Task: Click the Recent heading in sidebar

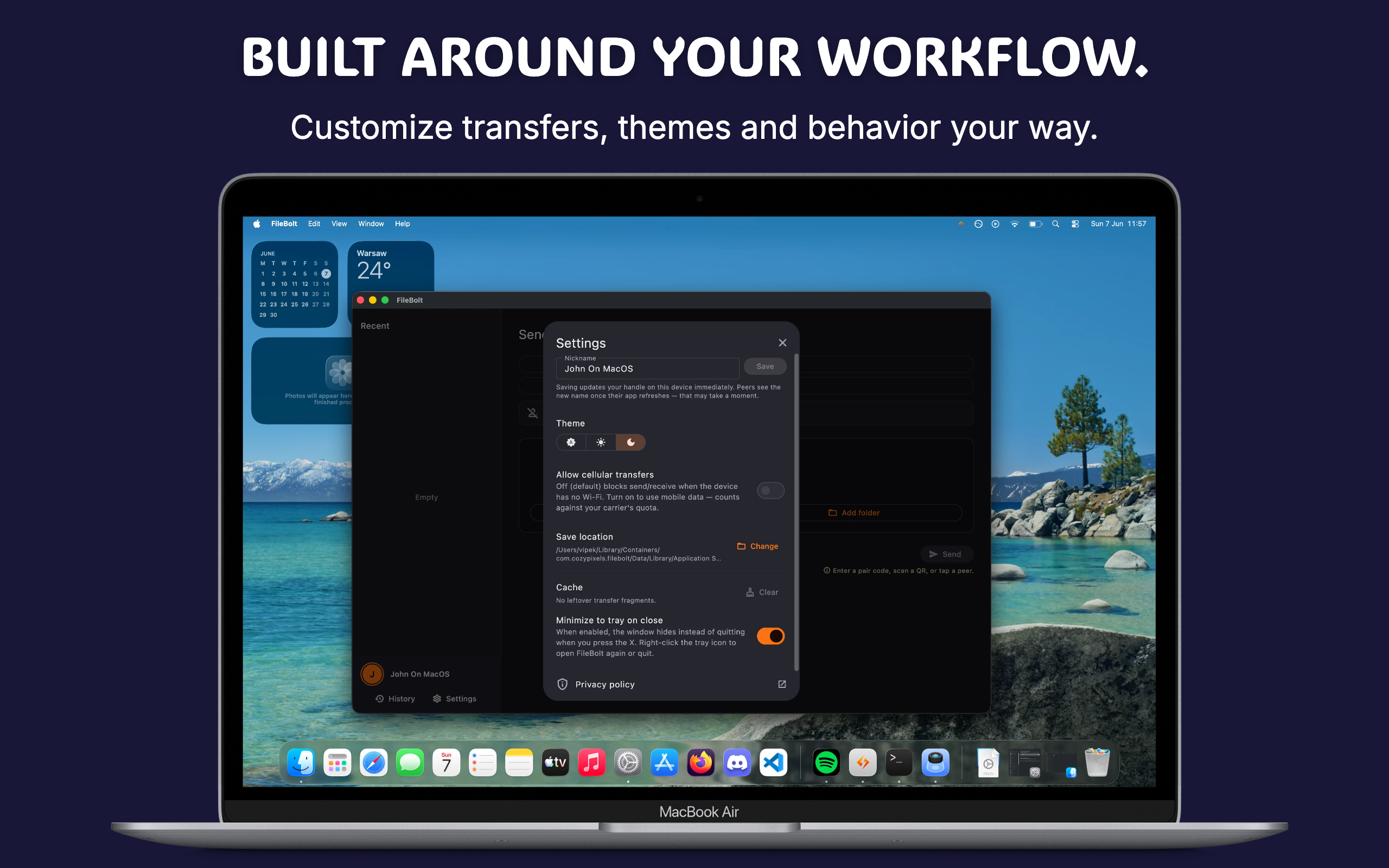Action: [x=375, y=325]
